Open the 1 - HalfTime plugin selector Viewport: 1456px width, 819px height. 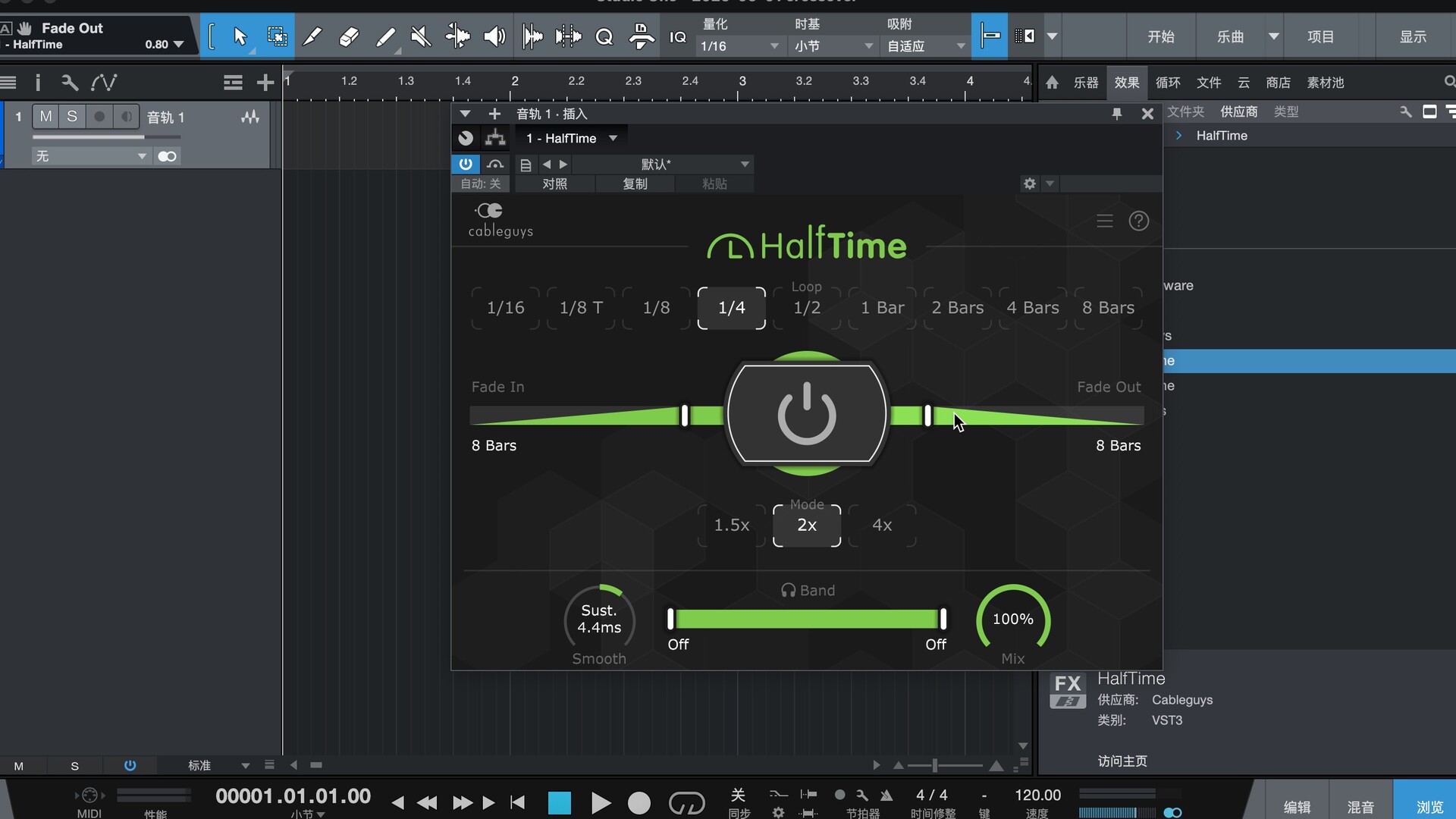click(x=572, y=138)
